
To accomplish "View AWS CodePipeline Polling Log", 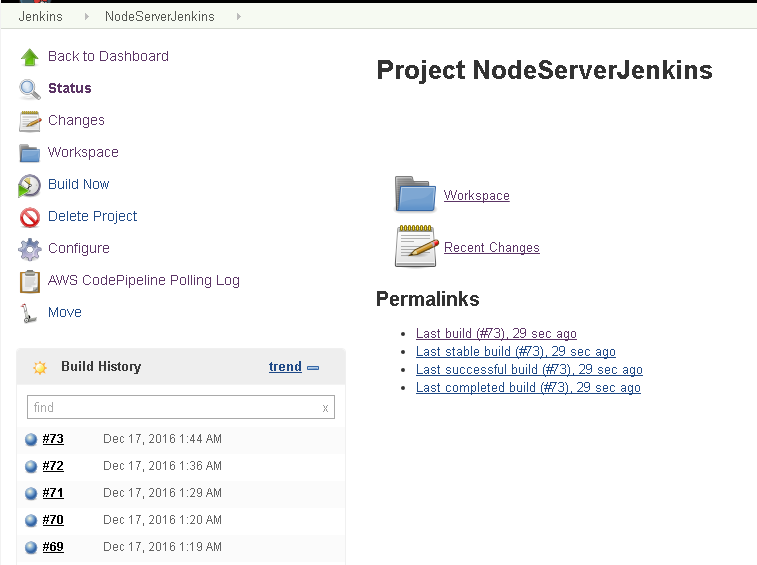I will [x=144, y=280].
